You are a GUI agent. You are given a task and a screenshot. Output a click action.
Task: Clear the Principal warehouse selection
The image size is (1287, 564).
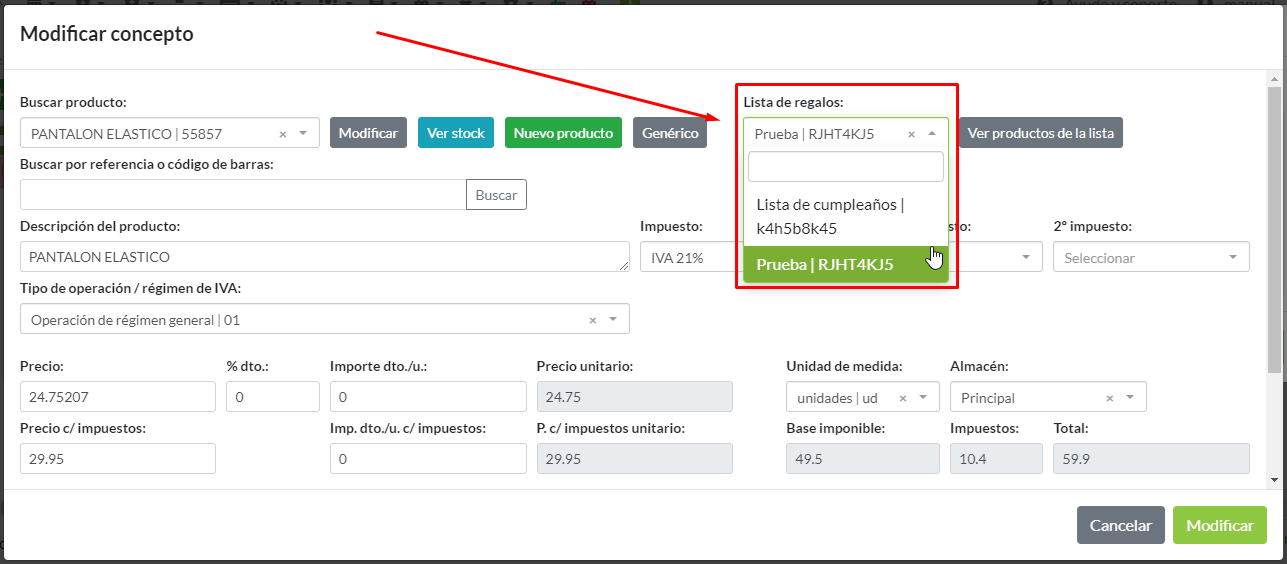click(1109, 398)
